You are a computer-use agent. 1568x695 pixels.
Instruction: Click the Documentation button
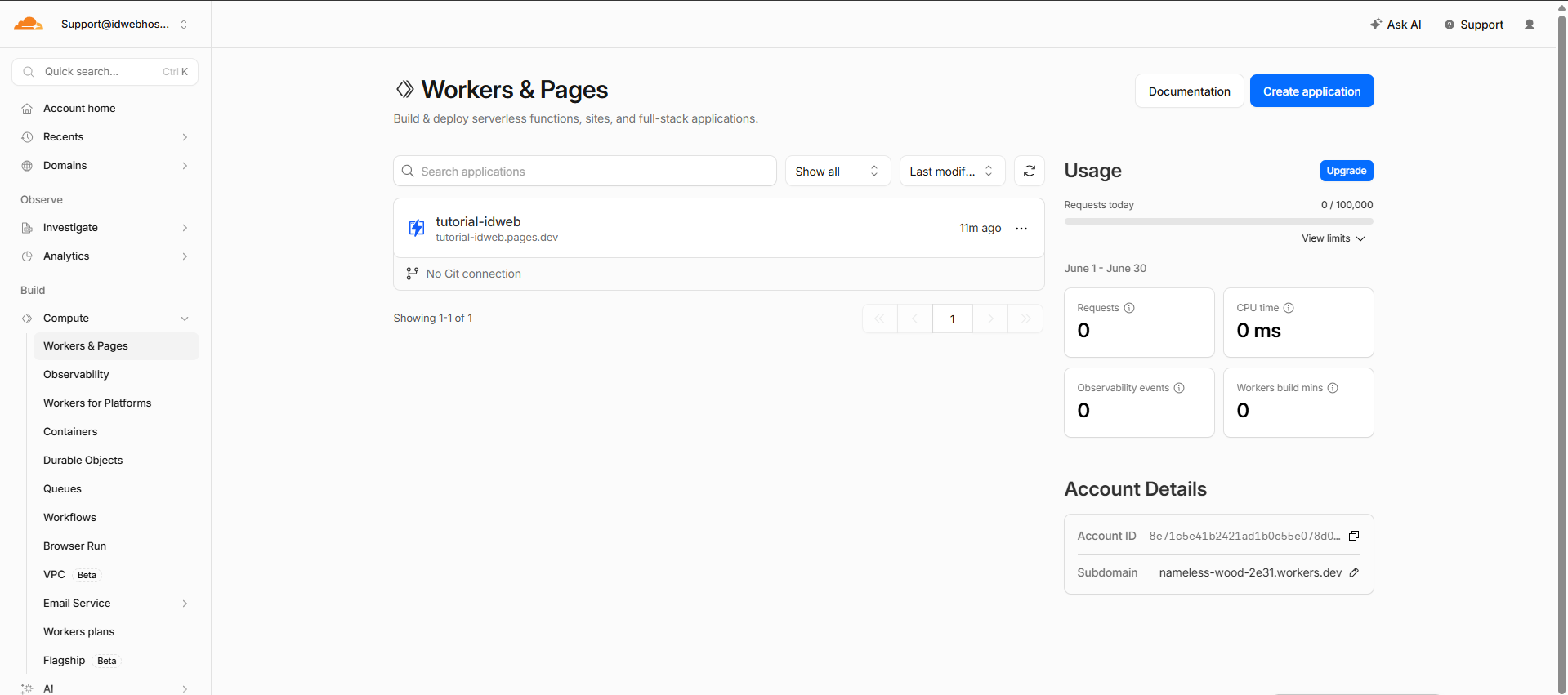(x=1189, y=91)
